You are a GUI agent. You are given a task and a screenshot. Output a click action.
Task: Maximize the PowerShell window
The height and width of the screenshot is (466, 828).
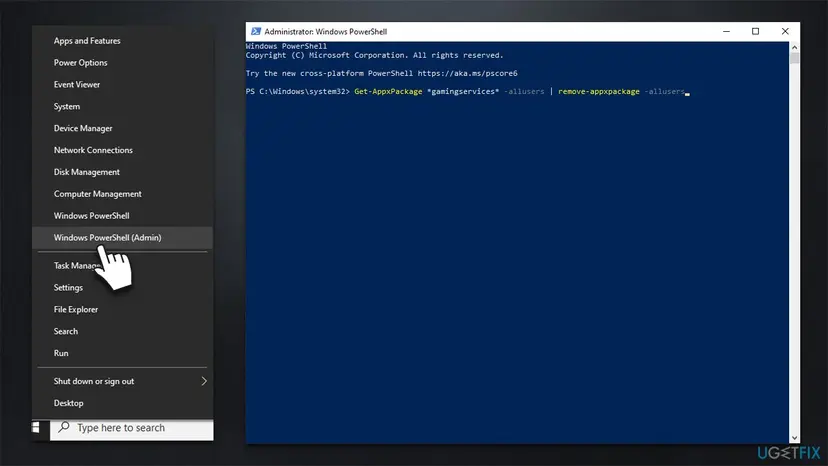pyautogui.click(x=756, y=31)
